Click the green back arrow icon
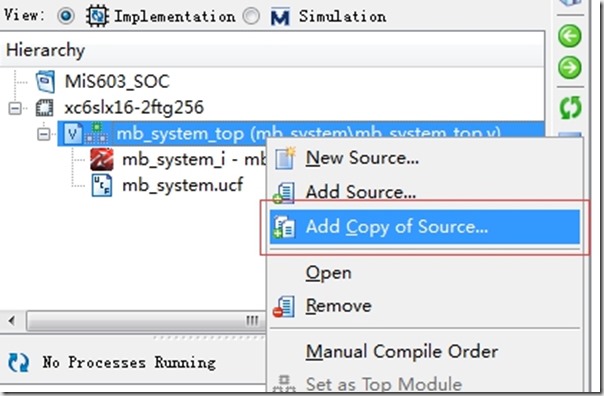Viewport: 604px width, 396px height. coord(570,36)
